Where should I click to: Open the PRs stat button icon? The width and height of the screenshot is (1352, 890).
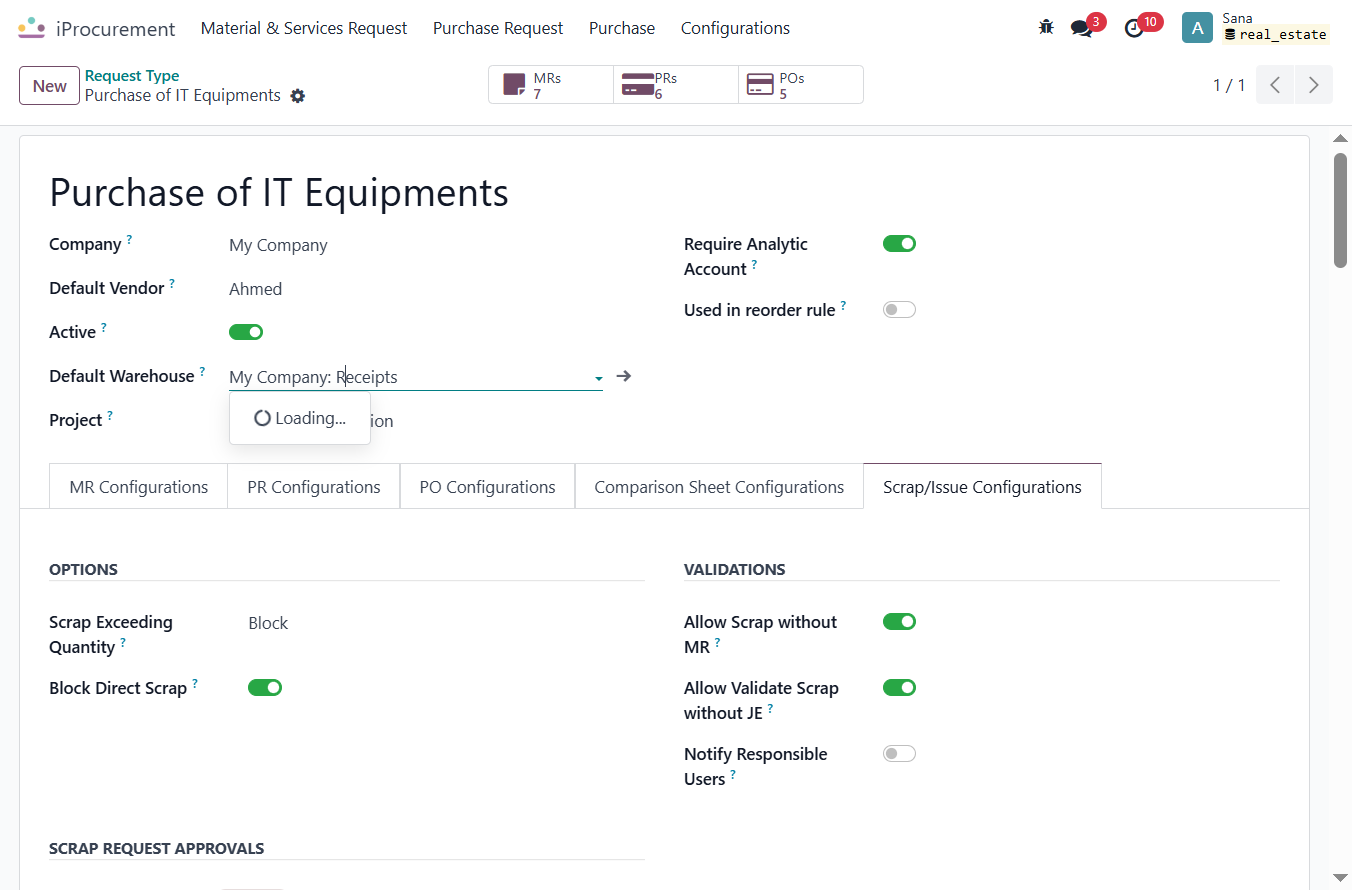638,85
